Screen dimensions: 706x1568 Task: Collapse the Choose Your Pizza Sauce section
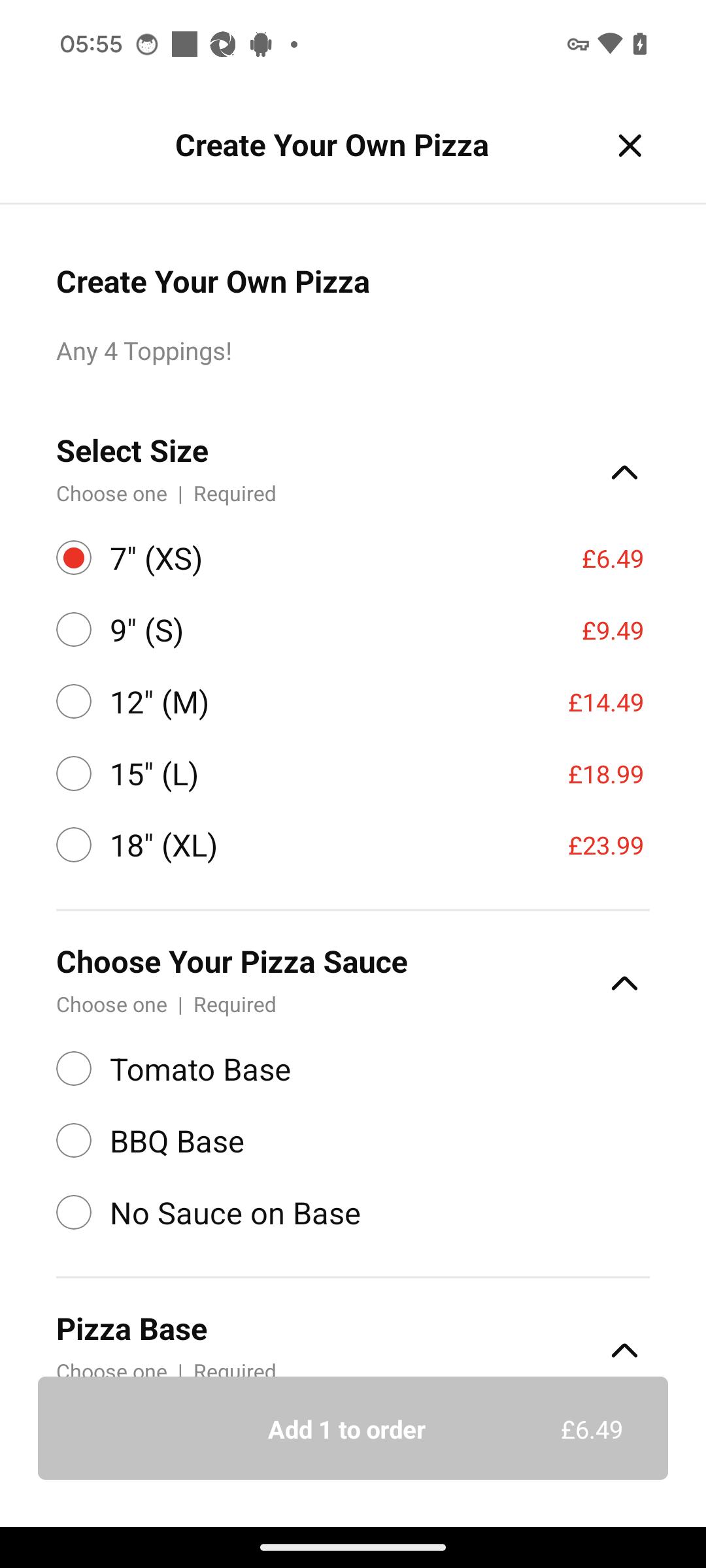[624, 983]
